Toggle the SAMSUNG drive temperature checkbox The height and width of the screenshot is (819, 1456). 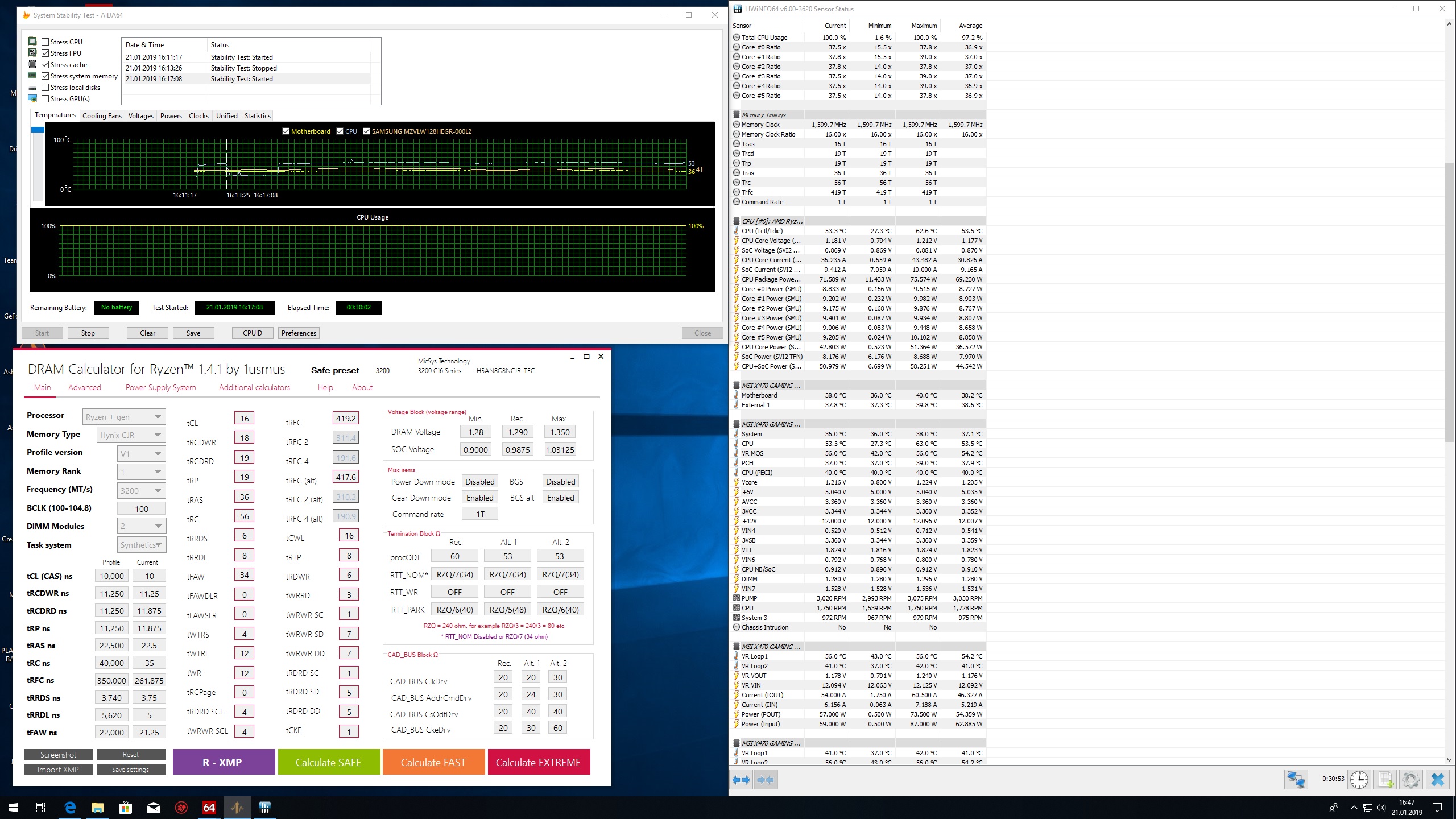coord(367,131)
